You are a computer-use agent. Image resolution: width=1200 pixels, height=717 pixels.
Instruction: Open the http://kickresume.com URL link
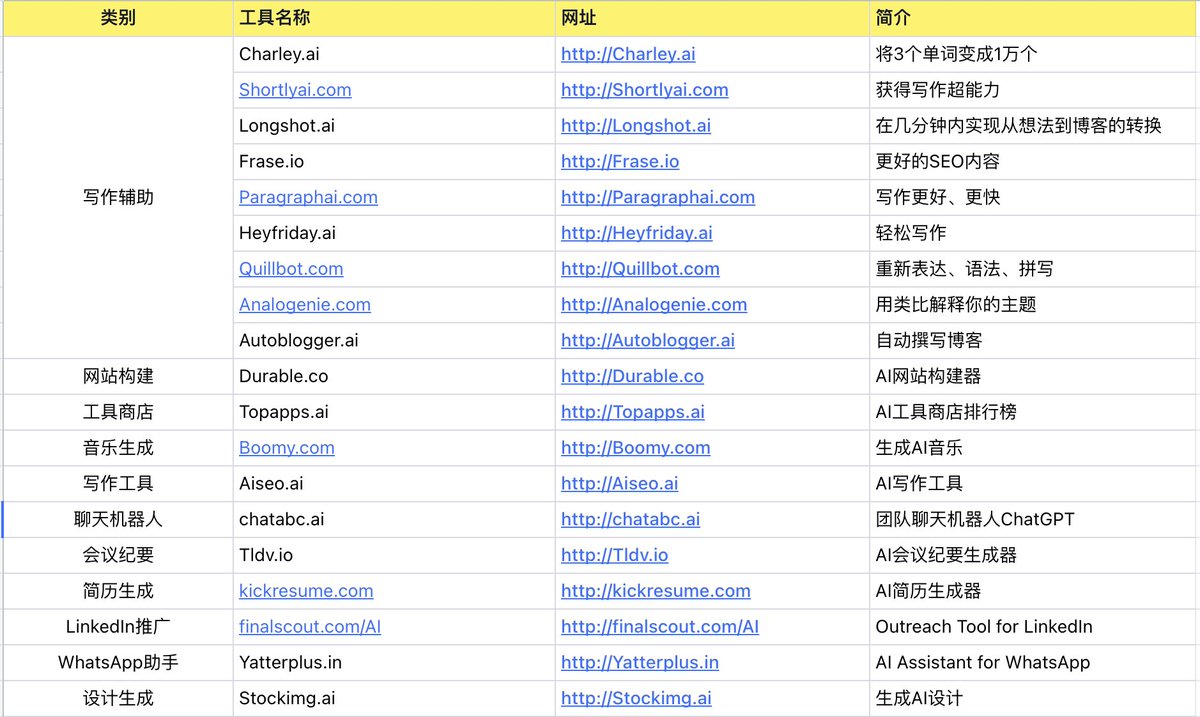click(656, 591)
